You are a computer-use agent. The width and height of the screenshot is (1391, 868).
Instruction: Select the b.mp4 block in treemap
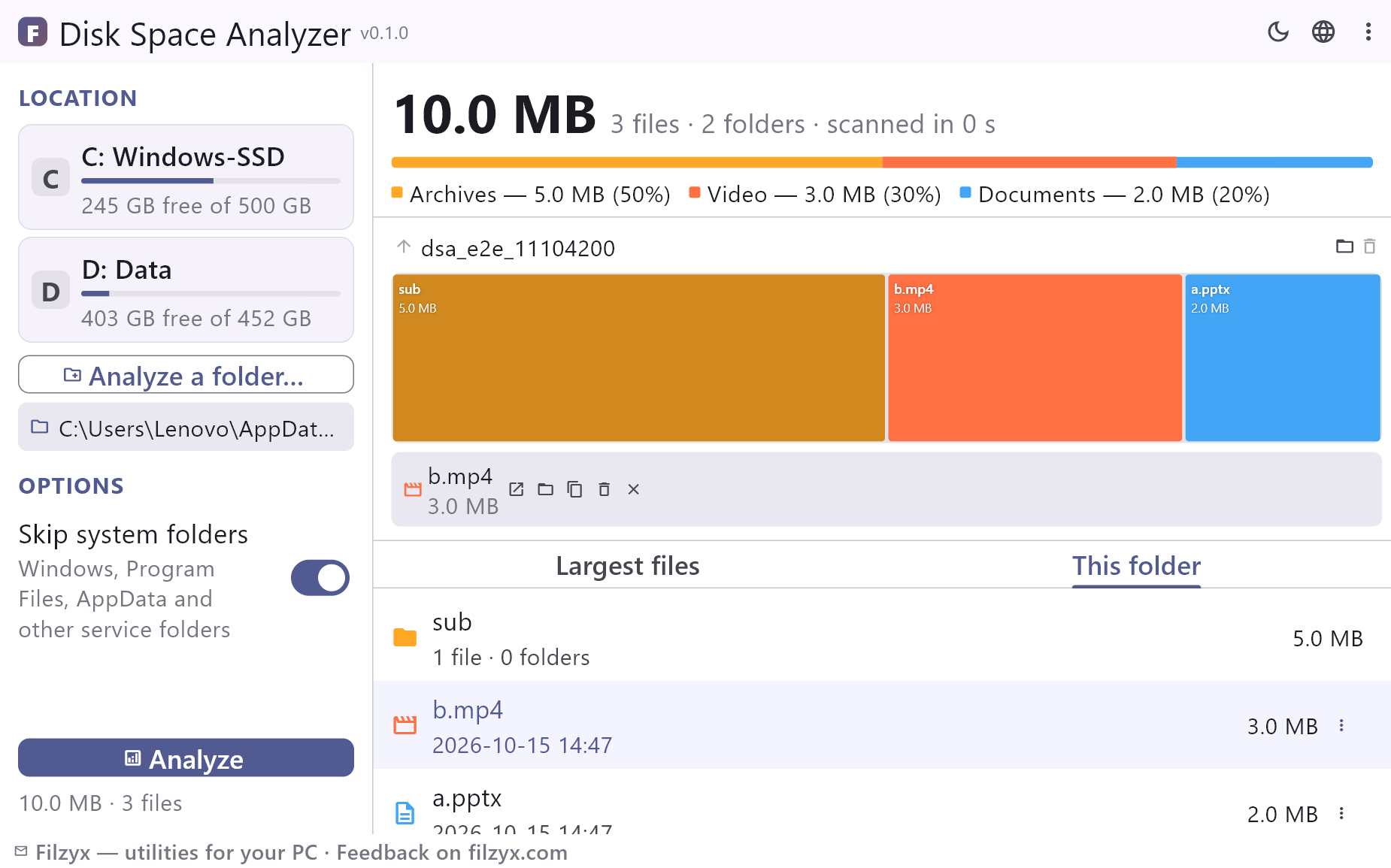point(1035,358)
